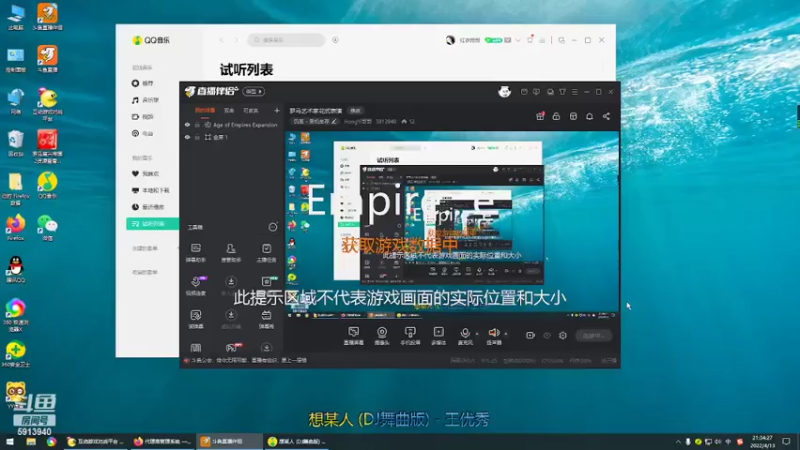Open the gift box icon in streaming header
The image size is (800, 450).
coord(540,116)
